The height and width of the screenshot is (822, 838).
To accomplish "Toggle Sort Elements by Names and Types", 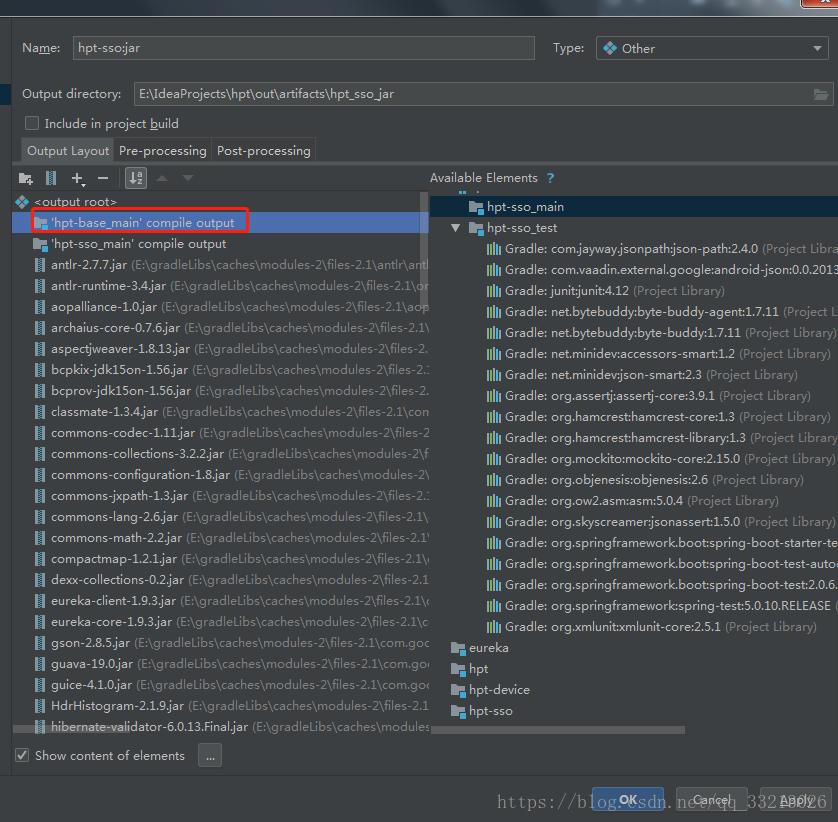I will [x=136, y=178].
